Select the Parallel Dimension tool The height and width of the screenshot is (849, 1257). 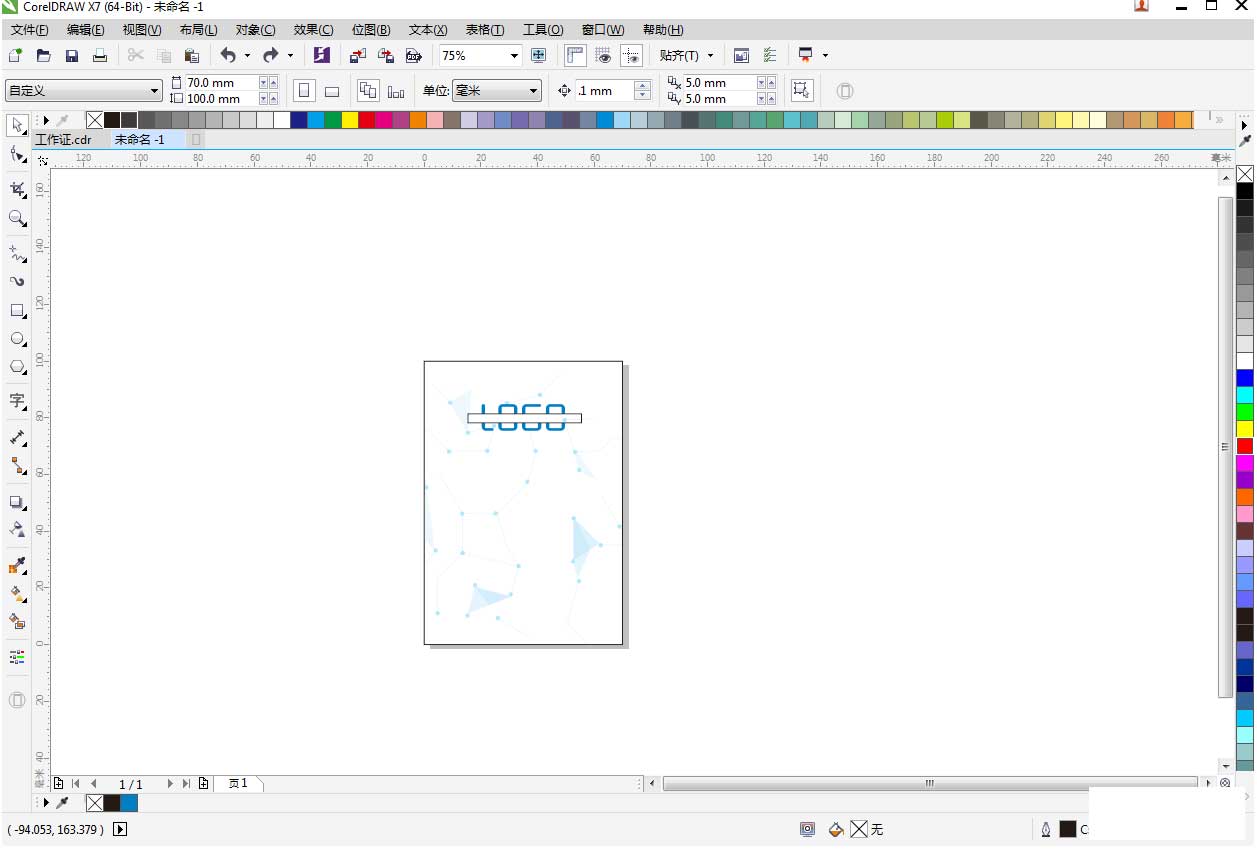pos(17,437)
